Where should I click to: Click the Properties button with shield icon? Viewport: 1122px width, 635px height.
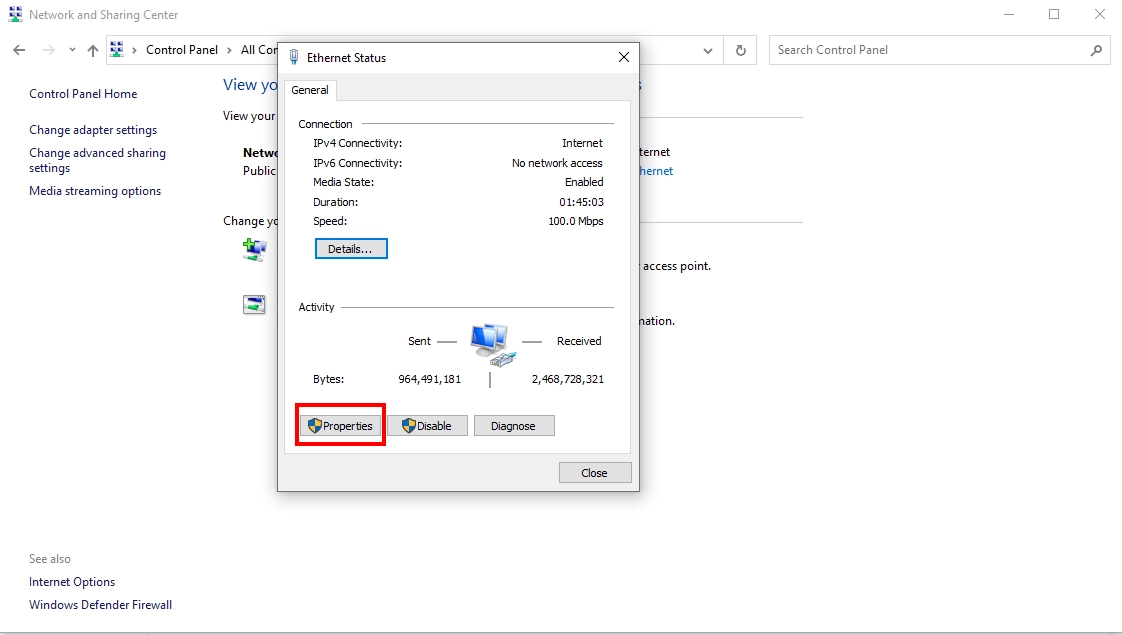(x=340, y=426)
